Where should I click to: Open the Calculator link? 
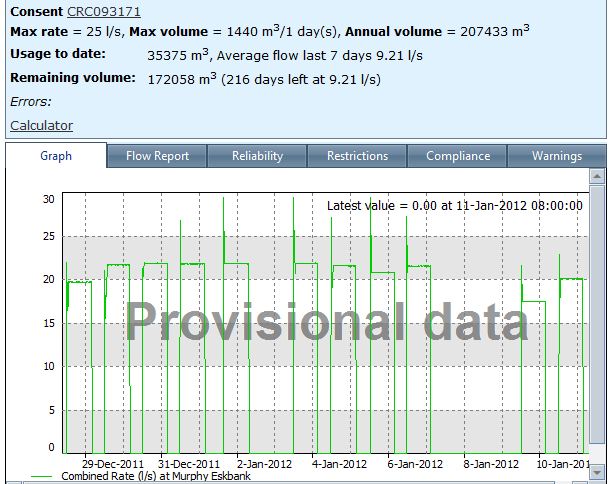point(41,126)
